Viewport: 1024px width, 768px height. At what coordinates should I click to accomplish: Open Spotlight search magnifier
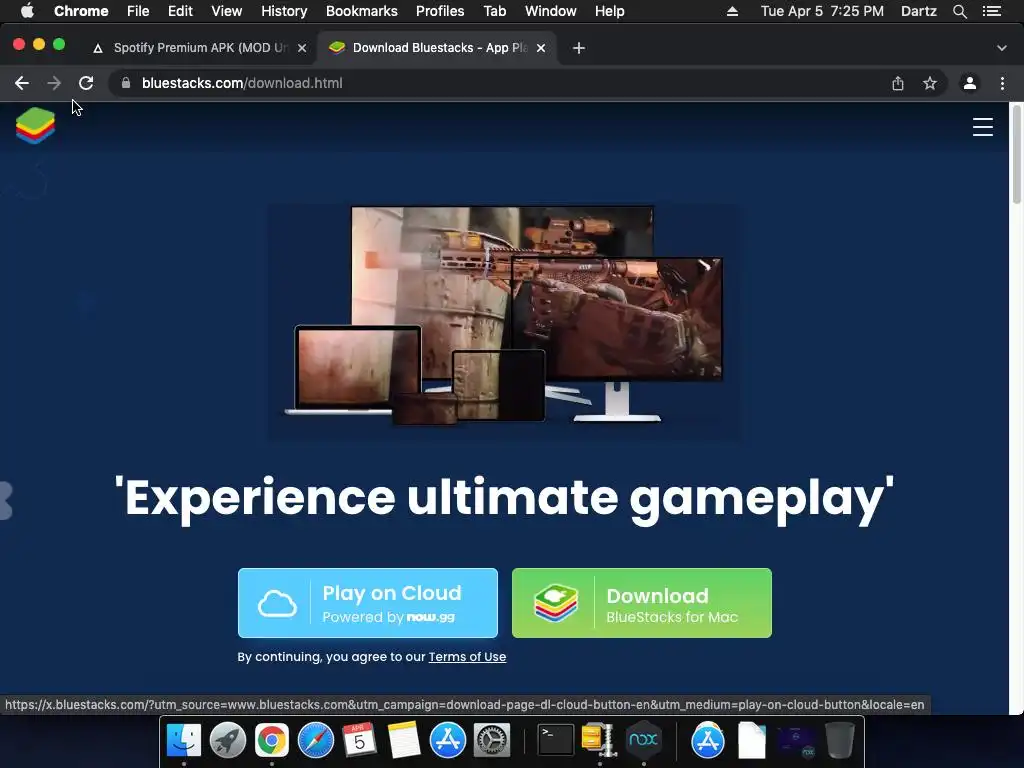[x=960, y=11]
